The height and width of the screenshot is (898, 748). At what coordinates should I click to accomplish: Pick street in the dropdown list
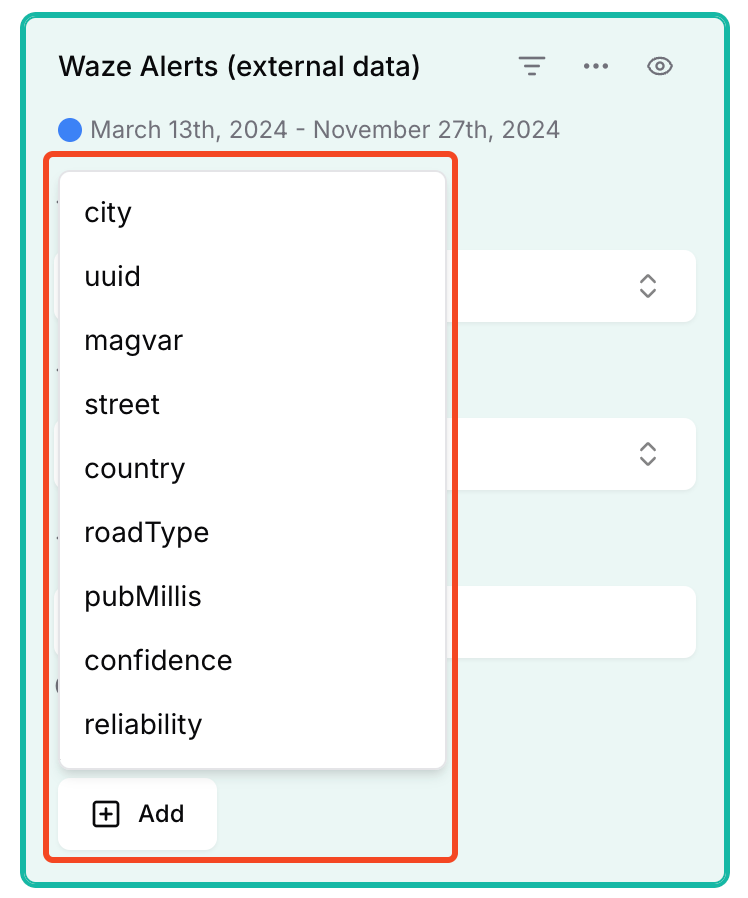coord(252,405)
